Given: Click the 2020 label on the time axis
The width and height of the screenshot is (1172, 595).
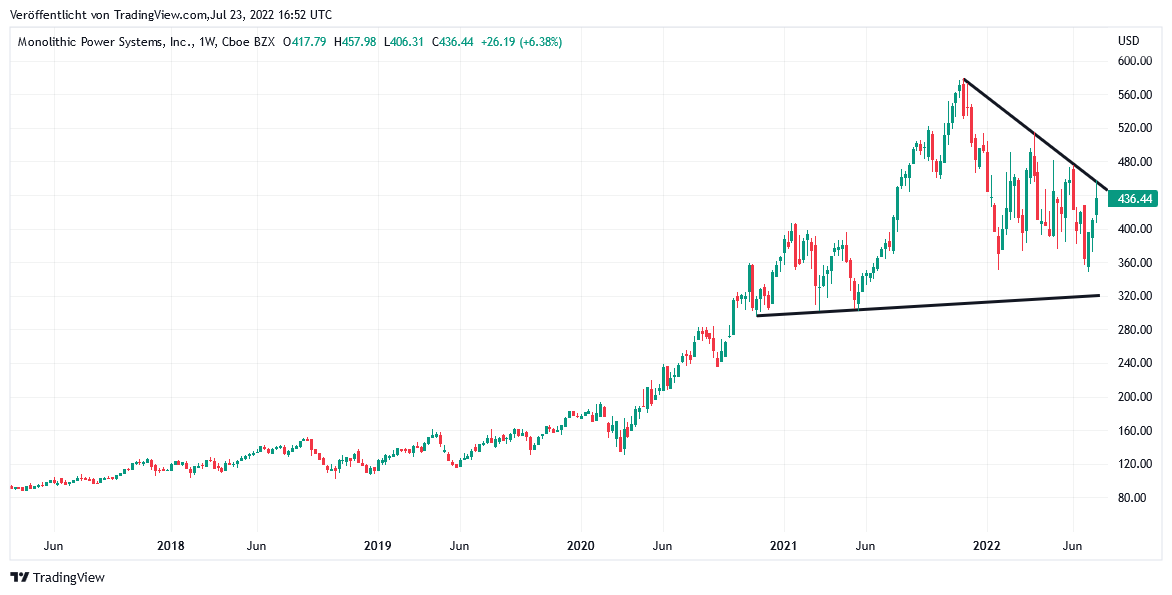Looking at the screenshot, I should [582, 546].
